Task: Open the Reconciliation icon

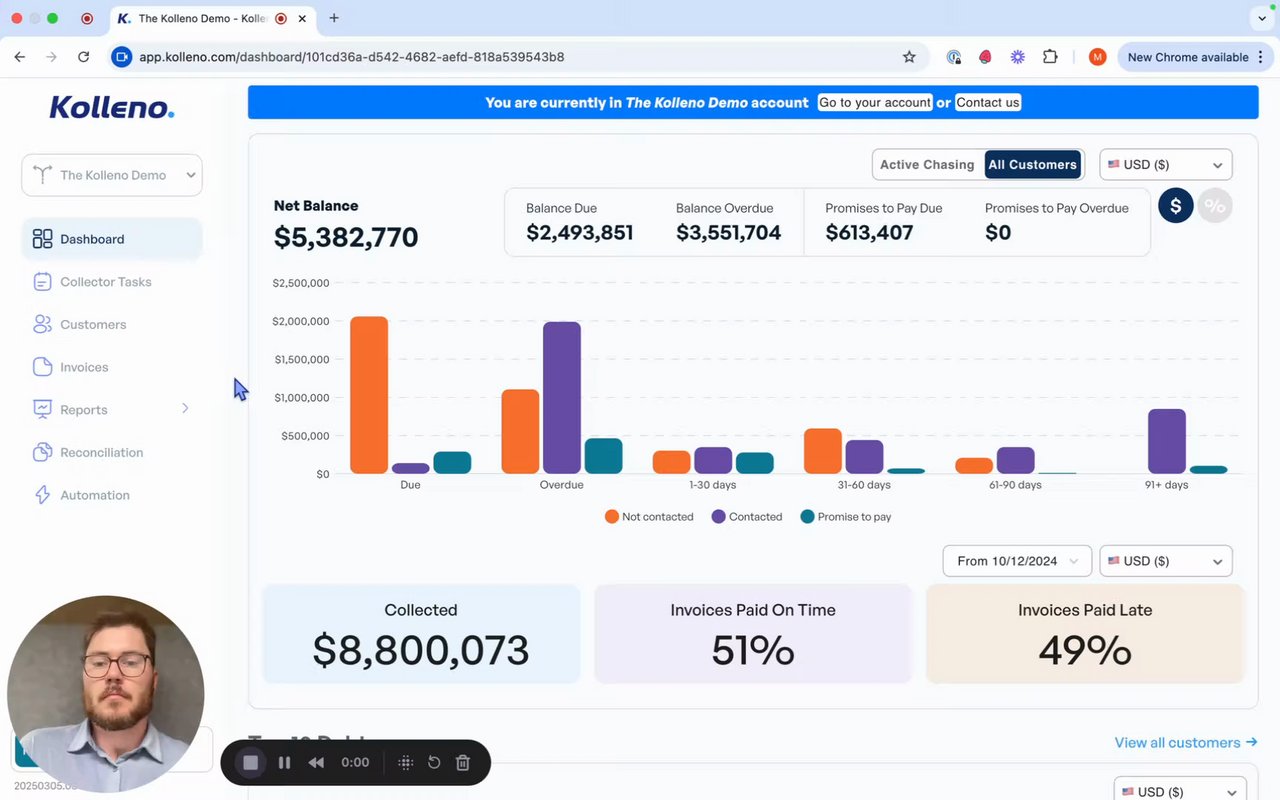Action: point(42,452)
